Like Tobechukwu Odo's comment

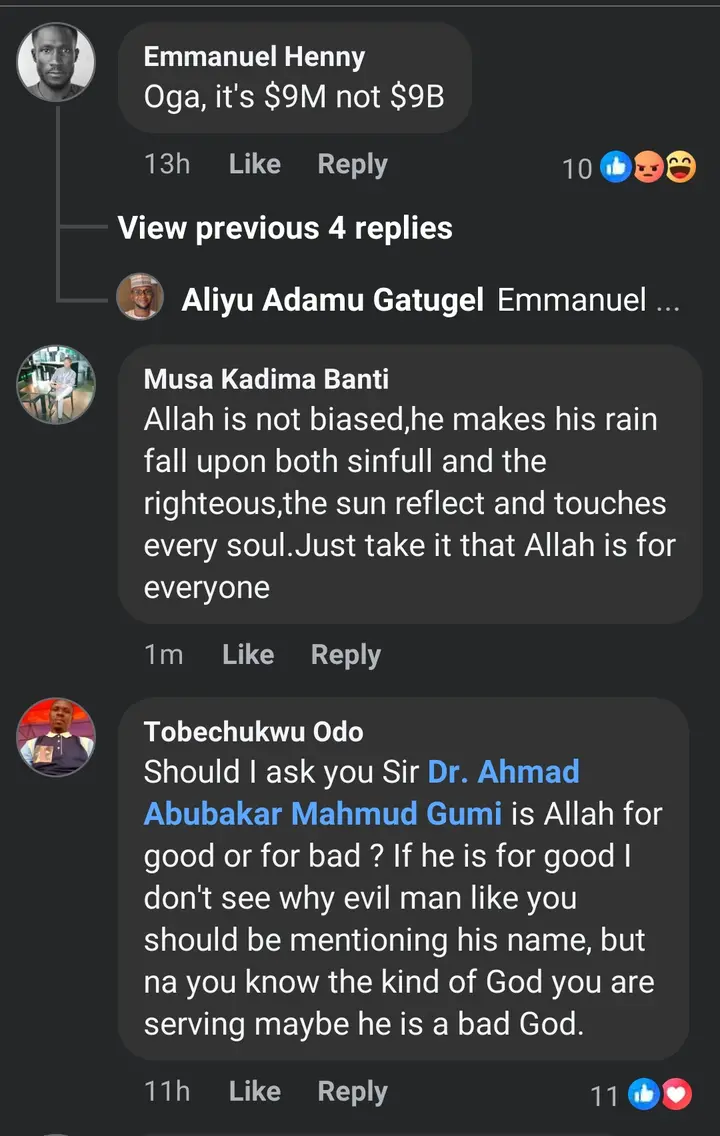point(254,1091)
